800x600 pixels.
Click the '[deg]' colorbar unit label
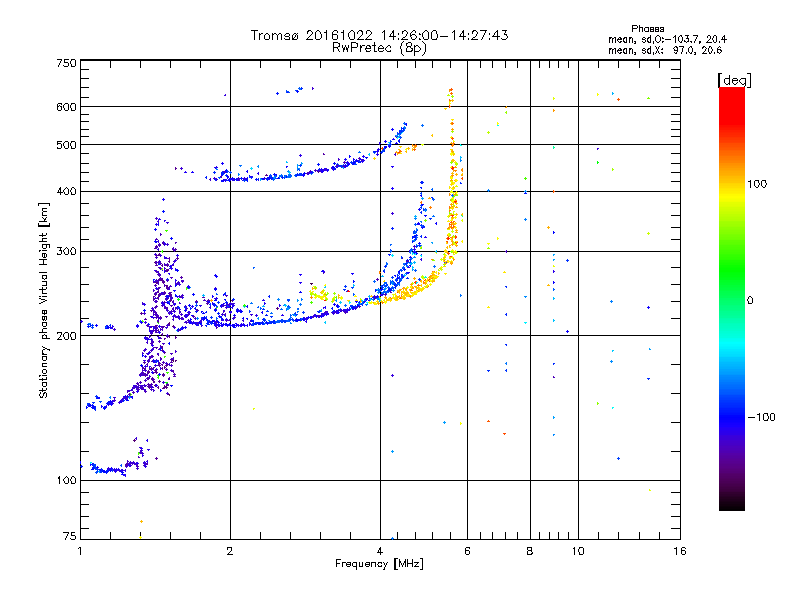tap(734, 80)
